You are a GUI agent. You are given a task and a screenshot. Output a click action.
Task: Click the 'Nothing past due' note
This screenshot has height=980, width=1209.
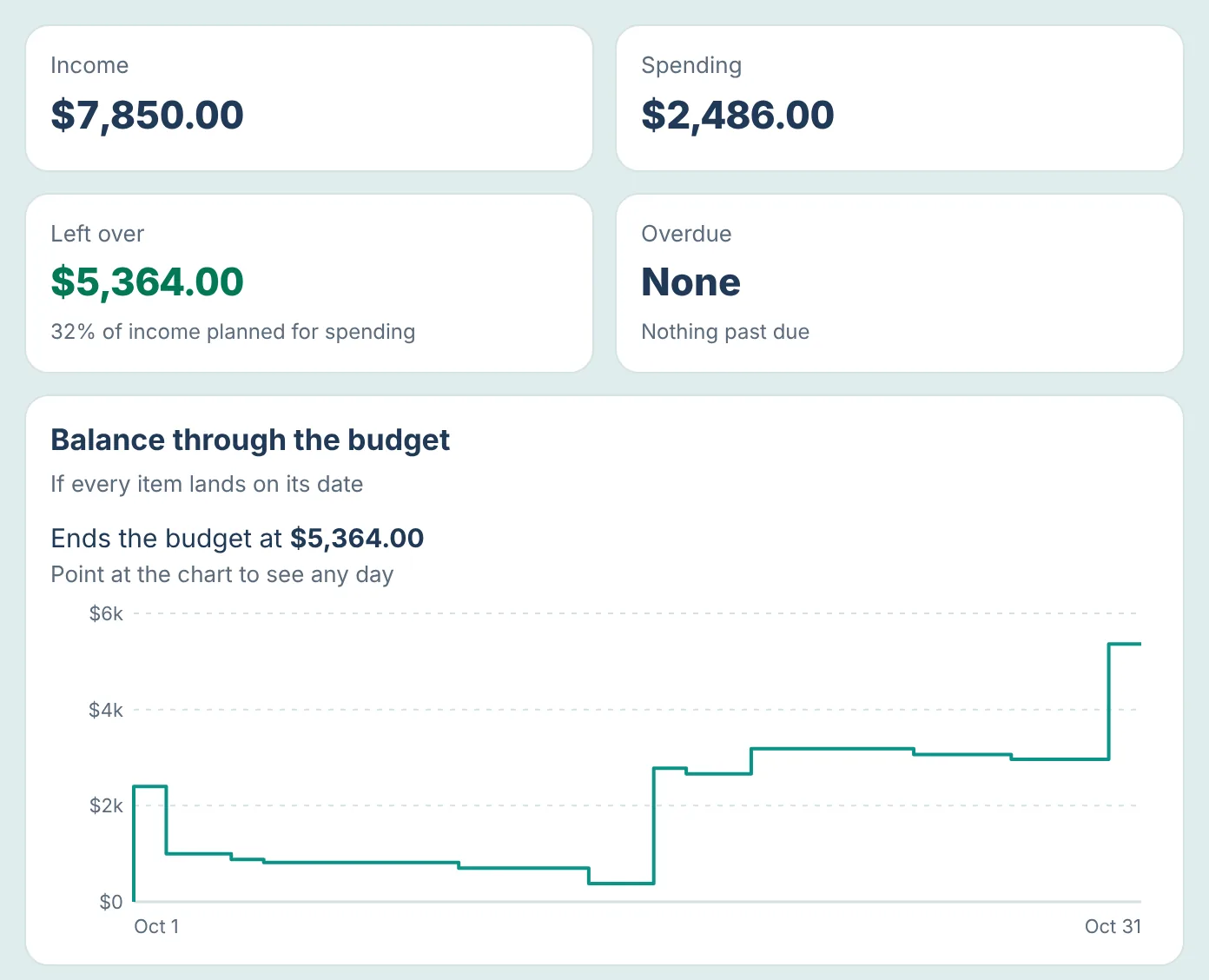pos(725,332)
